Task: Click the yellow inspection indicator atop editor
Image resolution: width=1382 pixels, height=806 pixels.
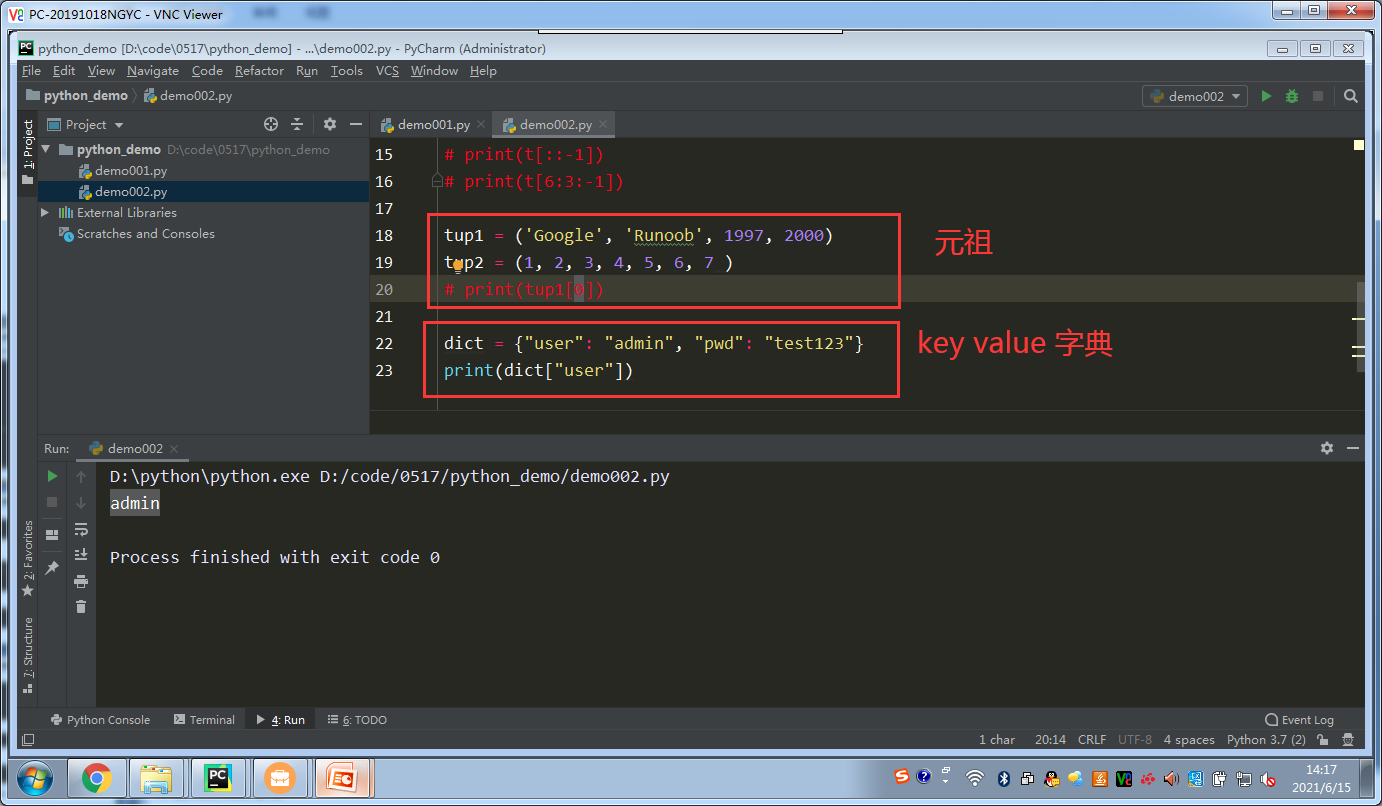Action: pyautogui.click(x=1359, y=145)
